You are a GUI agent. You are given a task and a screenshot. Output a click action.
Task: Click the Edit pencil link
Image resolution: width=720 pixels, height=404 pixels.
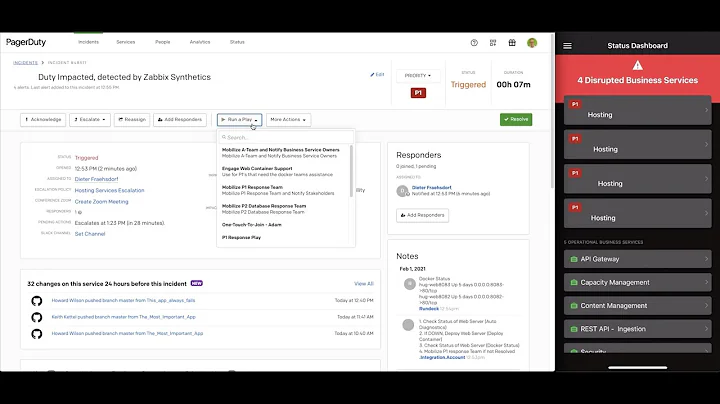377,74
